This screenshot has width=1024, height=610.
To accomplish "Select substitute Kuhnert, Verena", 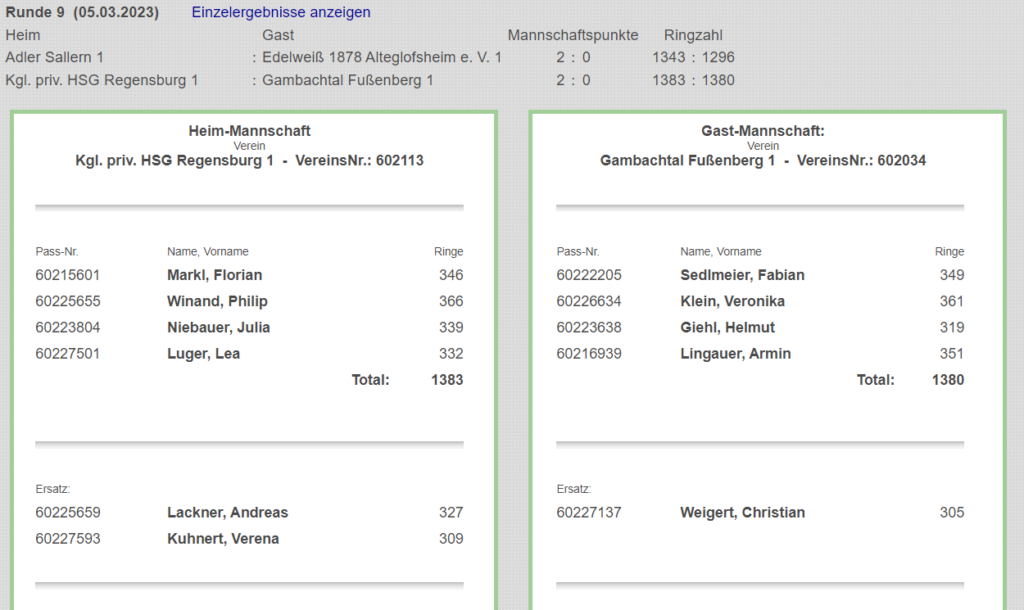I will click(222, 538).
